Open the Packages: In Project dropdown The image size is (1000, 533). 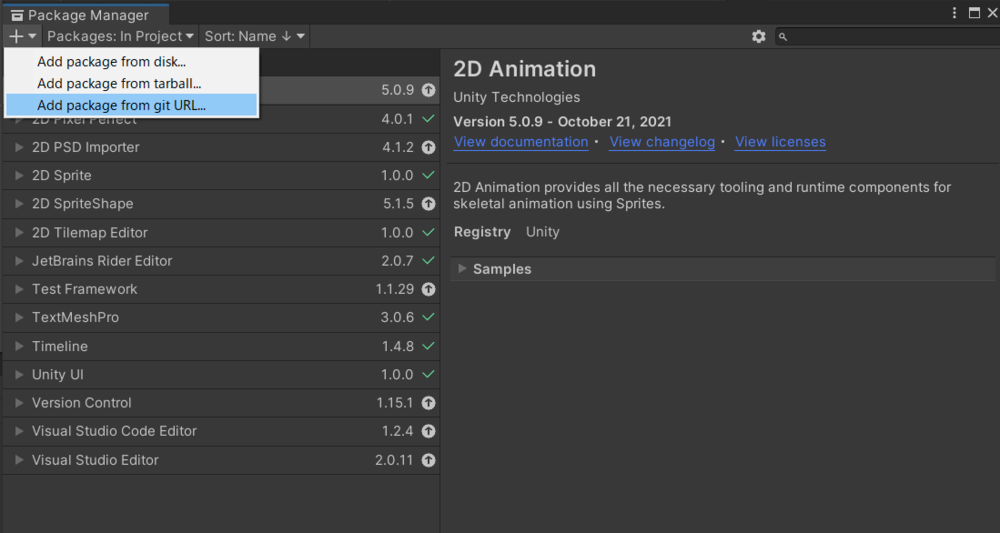click(120, 36)
